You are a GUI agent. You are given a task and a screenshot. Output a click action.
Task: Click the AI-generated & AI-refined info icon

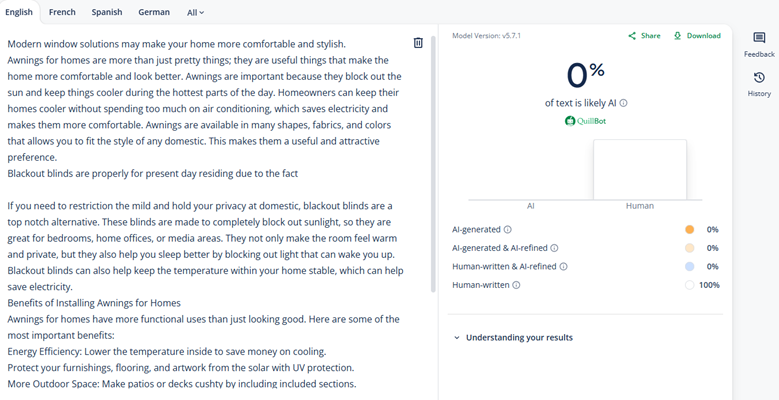(x=555, y=248)
